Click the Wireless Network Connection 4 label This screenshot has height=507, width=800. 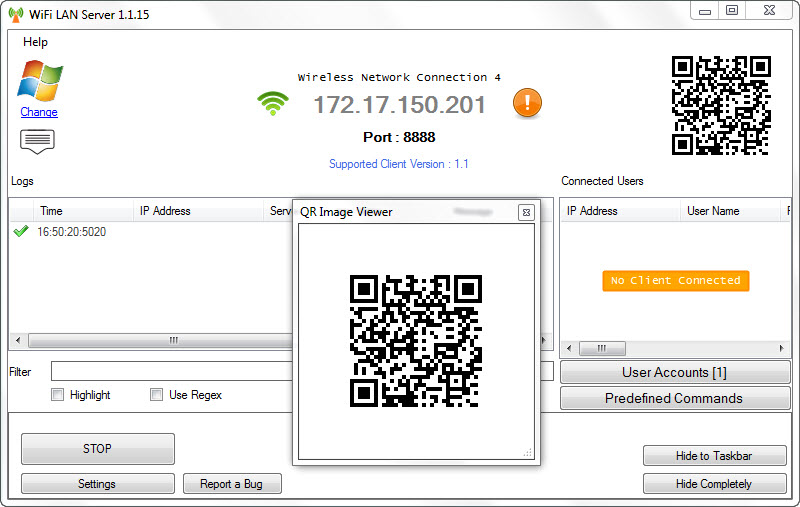399,78
